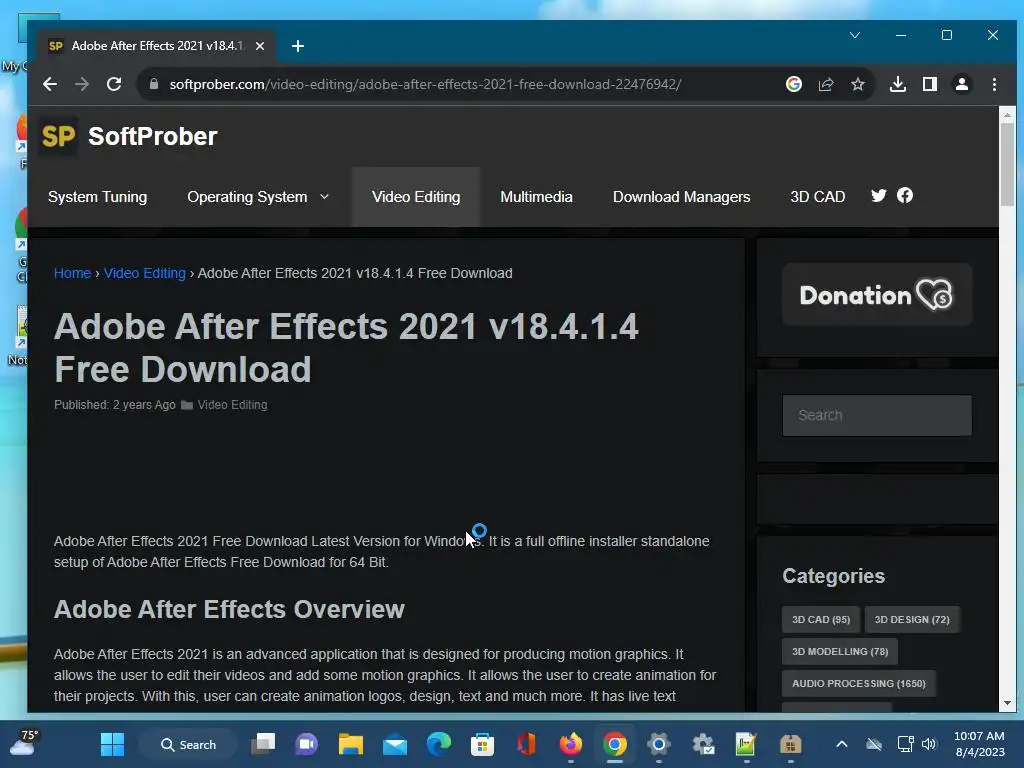Open clock and date panel
The width and height of the screenshot is (1024, 768).
(x=980, y=744)
